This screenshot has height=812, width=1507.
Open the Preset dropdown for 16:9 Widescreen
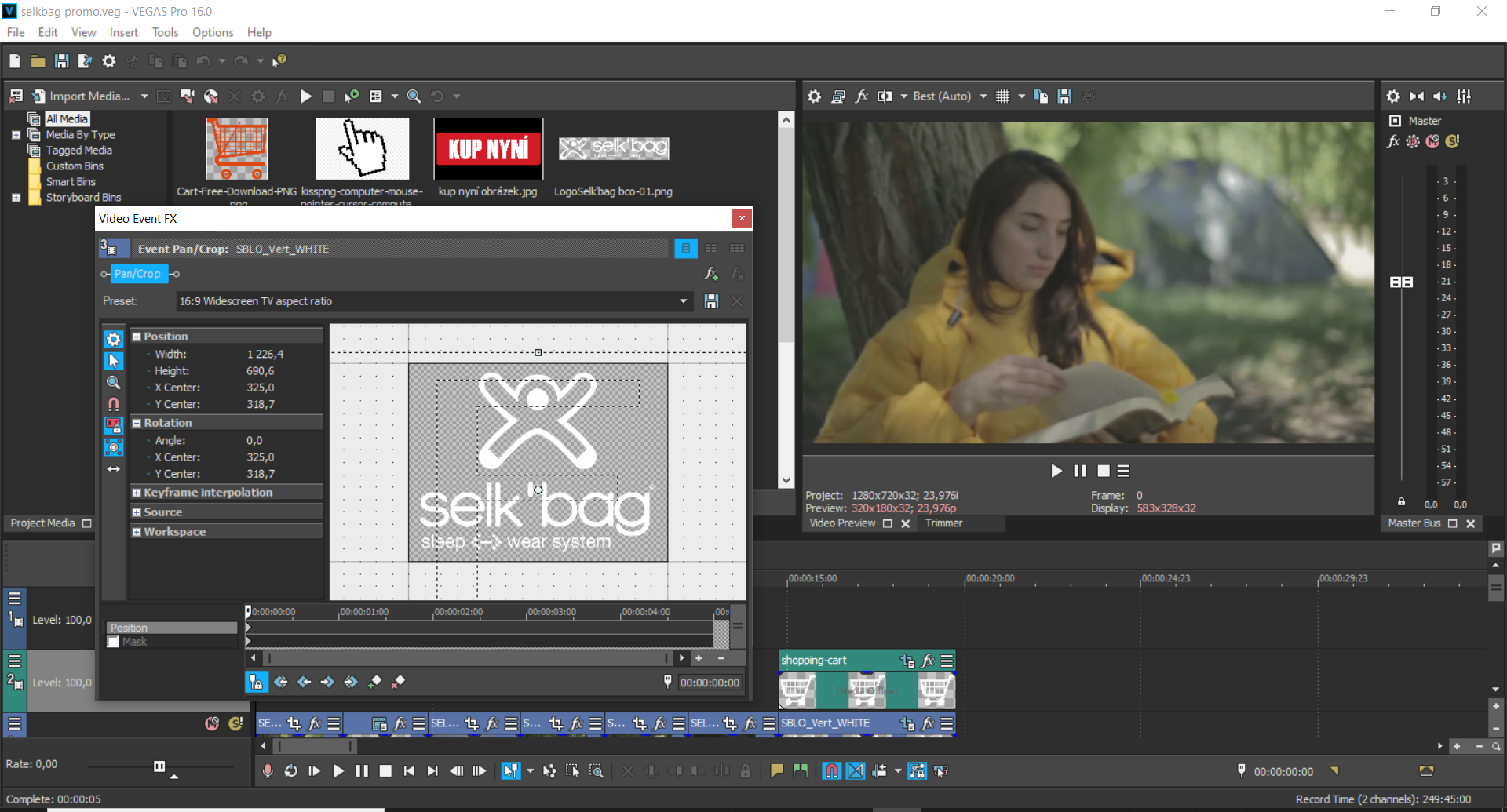point(683,301)
